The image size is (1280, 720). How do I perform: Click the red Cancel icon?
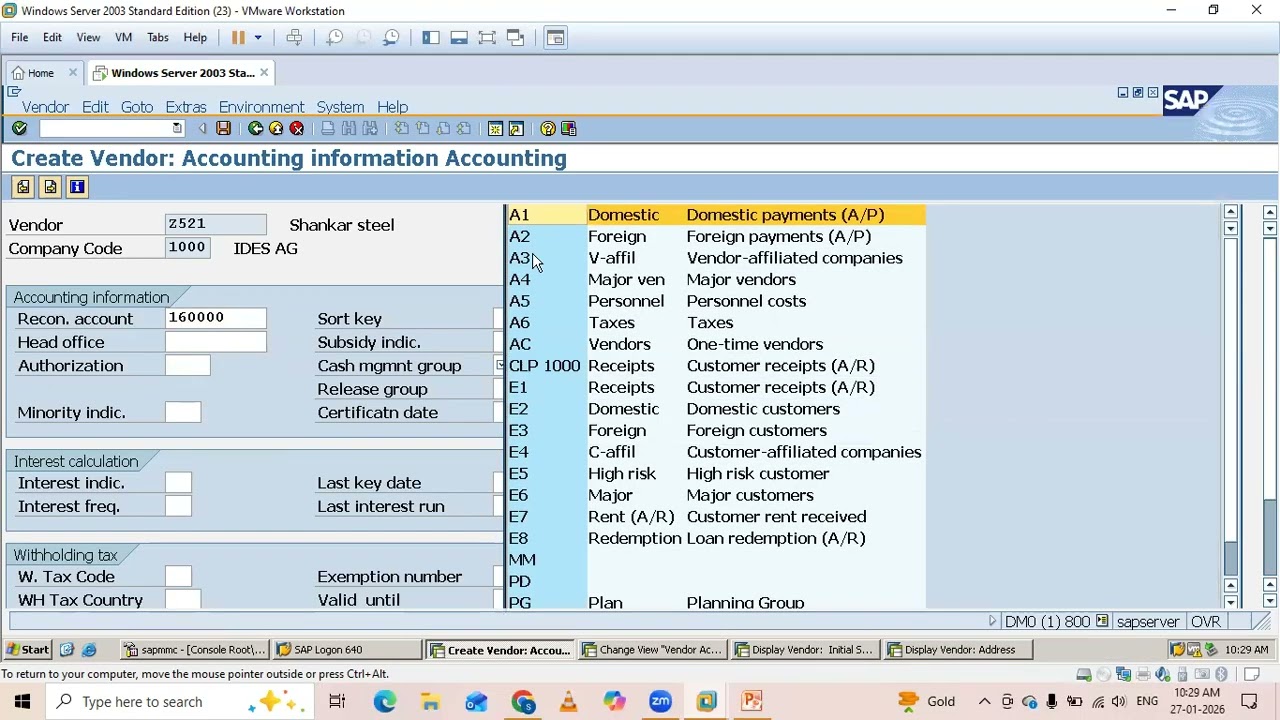[x=297, y=128]
